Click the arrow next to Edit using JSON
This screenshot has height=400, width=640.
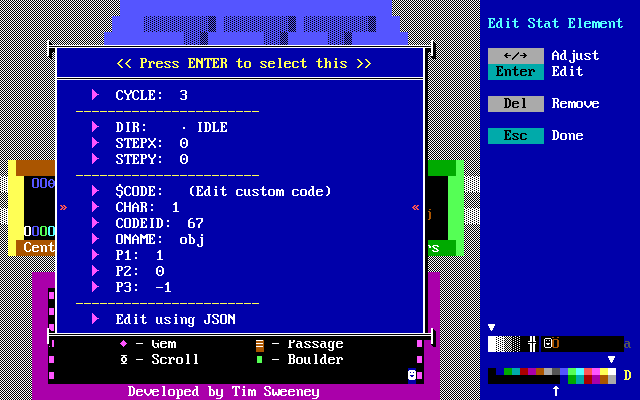pyautogui.click(x=96, y=319)
